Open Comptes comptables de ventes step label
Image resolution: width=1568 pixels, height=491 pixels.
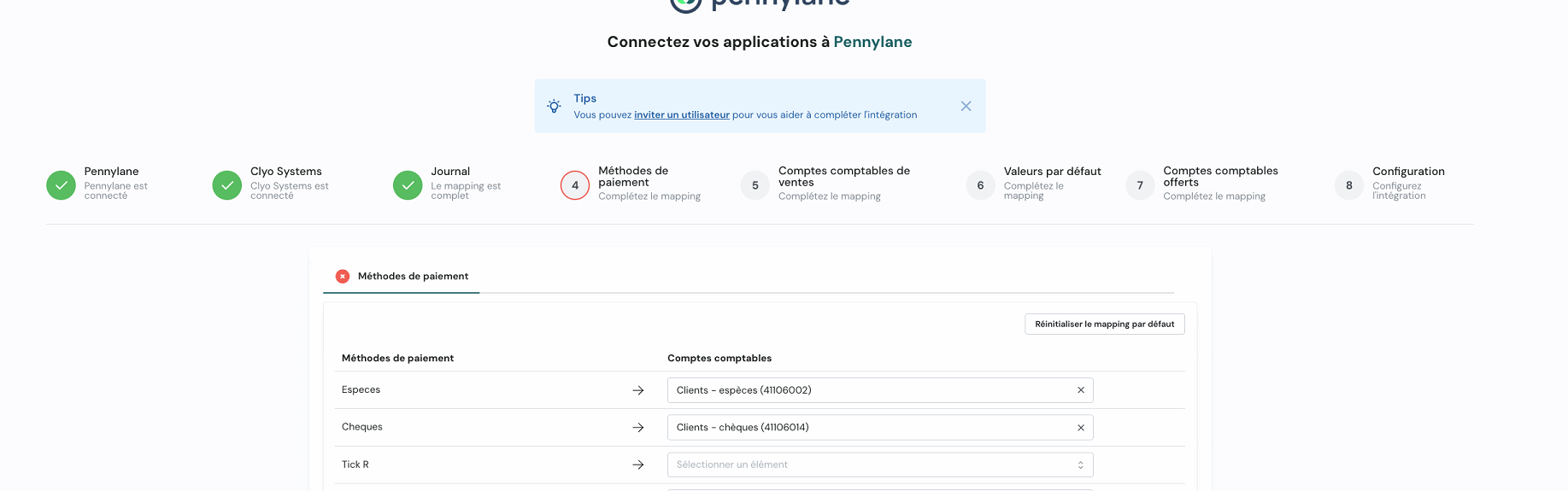point(843,177)
